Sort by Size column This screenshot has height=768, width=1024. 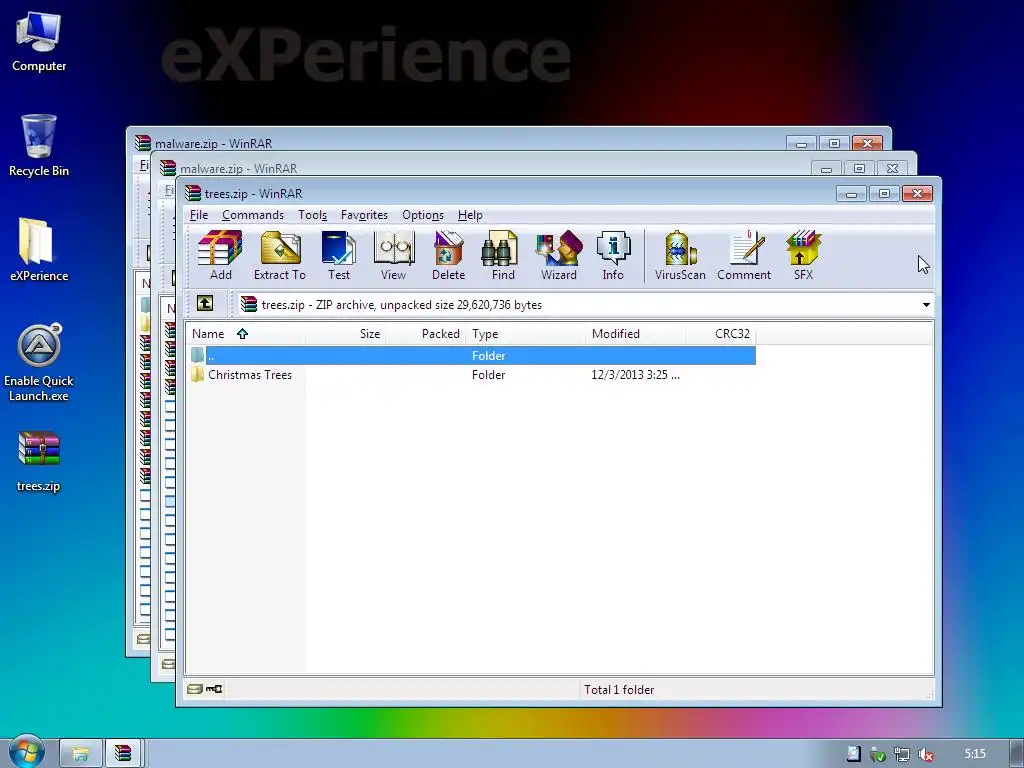345,334
